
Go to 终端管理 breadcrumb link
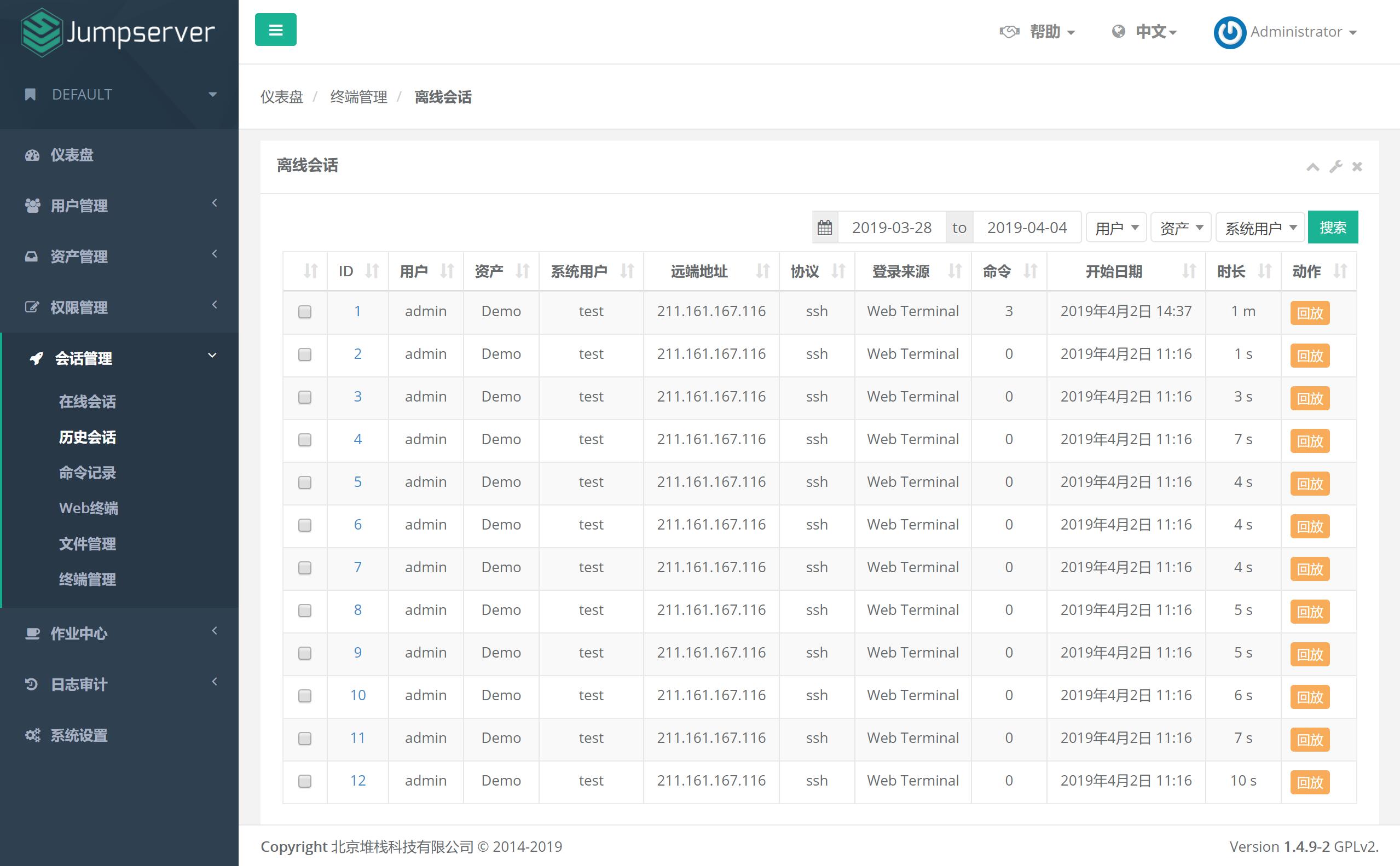(x=358, y=97)
